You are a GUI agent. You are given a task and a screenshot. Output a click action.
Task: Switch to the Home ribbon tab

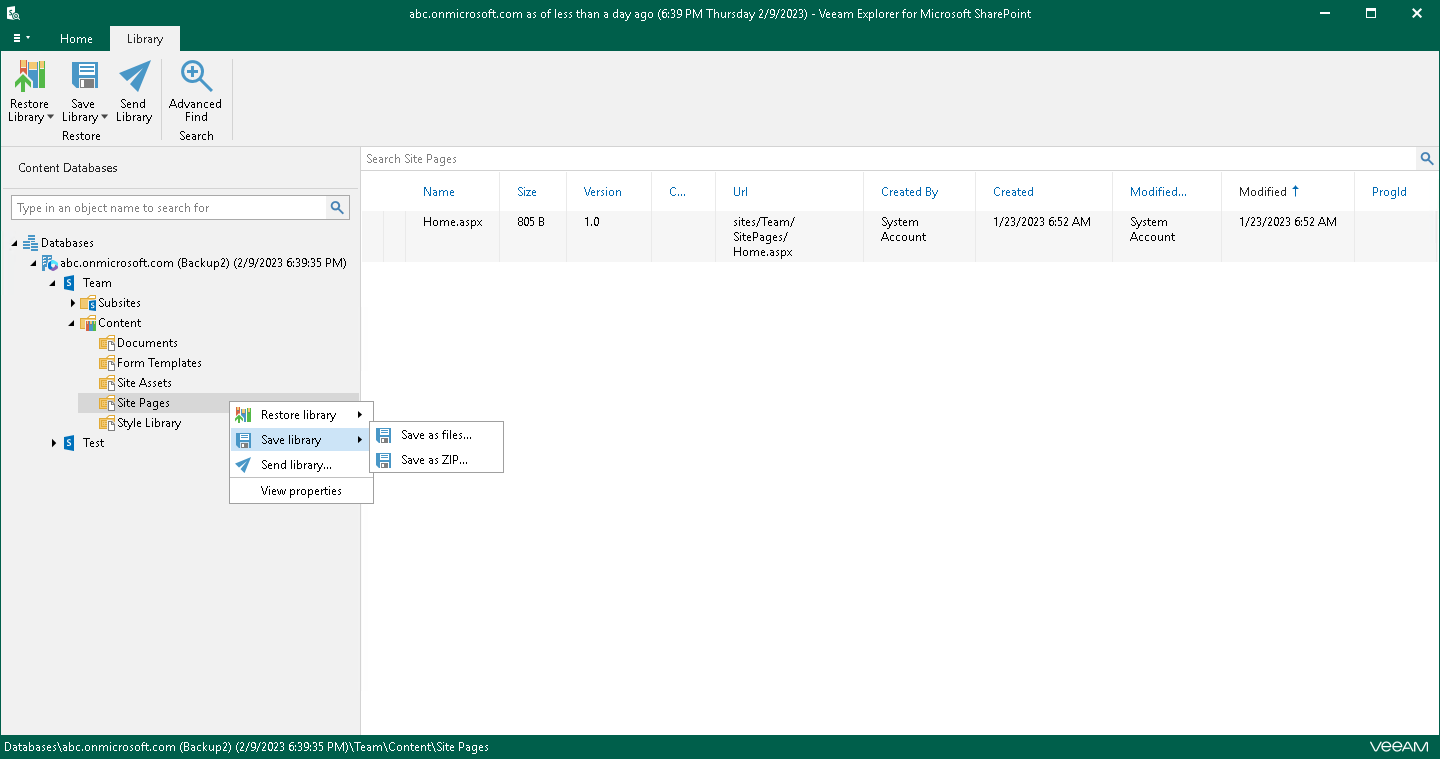(x=76, y=38)
